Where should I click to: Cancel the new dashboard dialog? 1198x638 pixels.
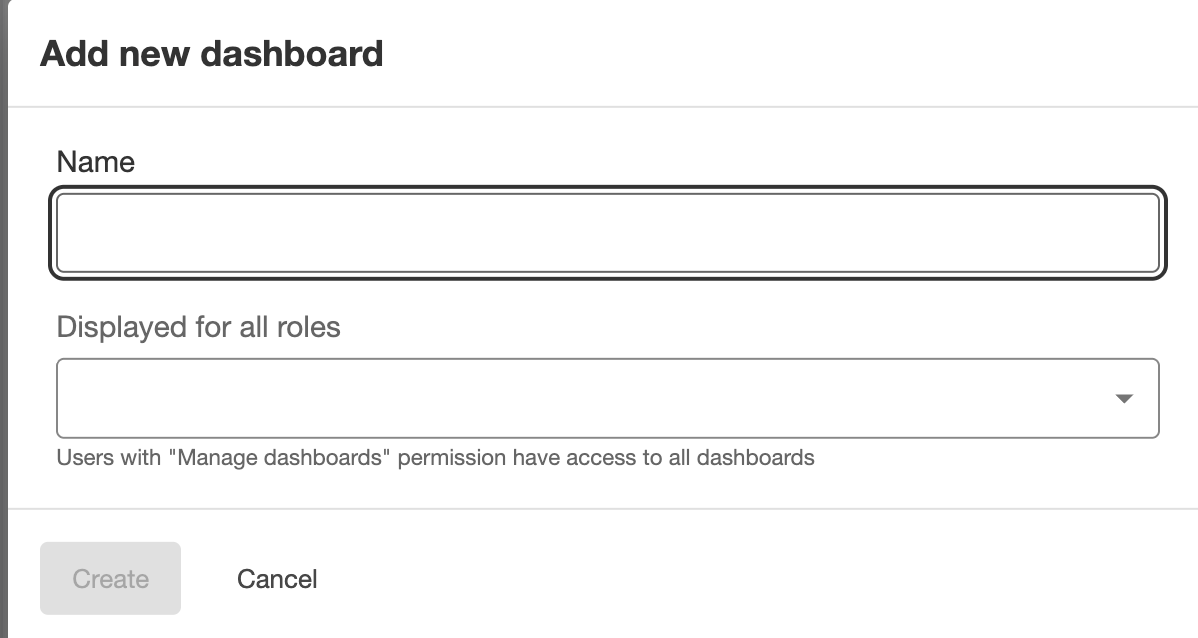pos(277,578)
